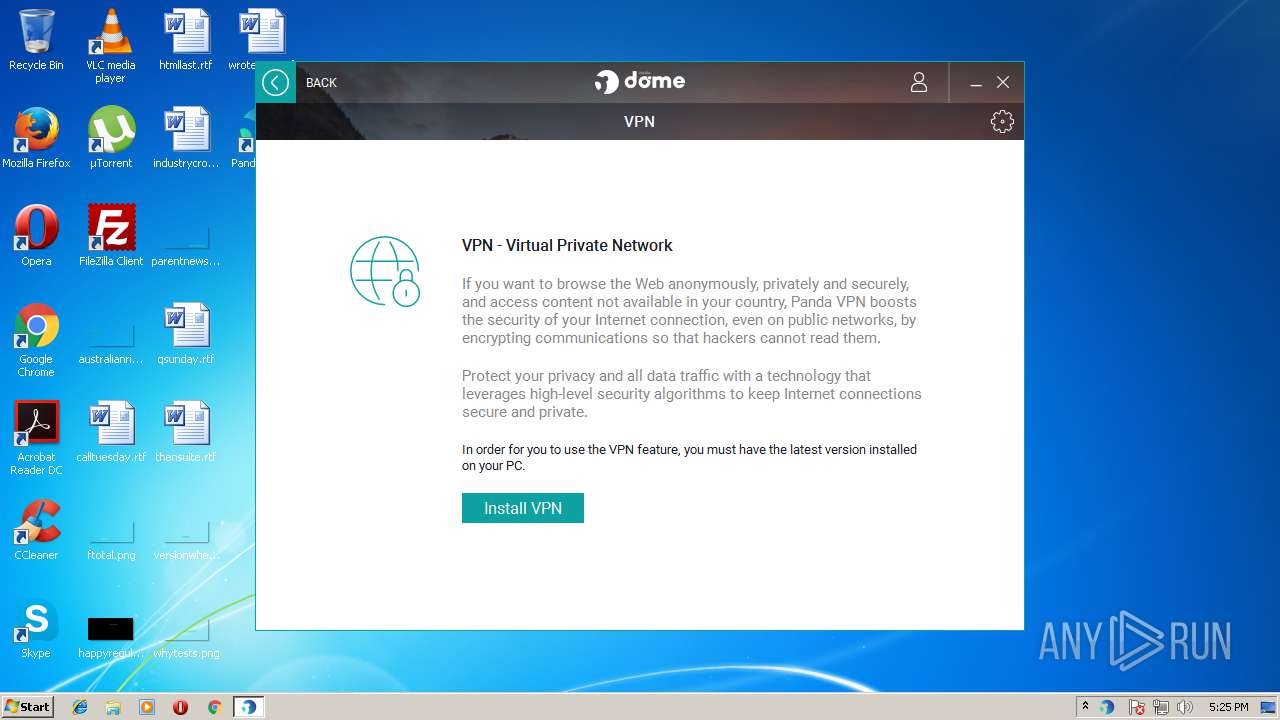1280x720 pixels.
Task: Open Internet Explorer from taskbar
Action: [x=80, y=707]
